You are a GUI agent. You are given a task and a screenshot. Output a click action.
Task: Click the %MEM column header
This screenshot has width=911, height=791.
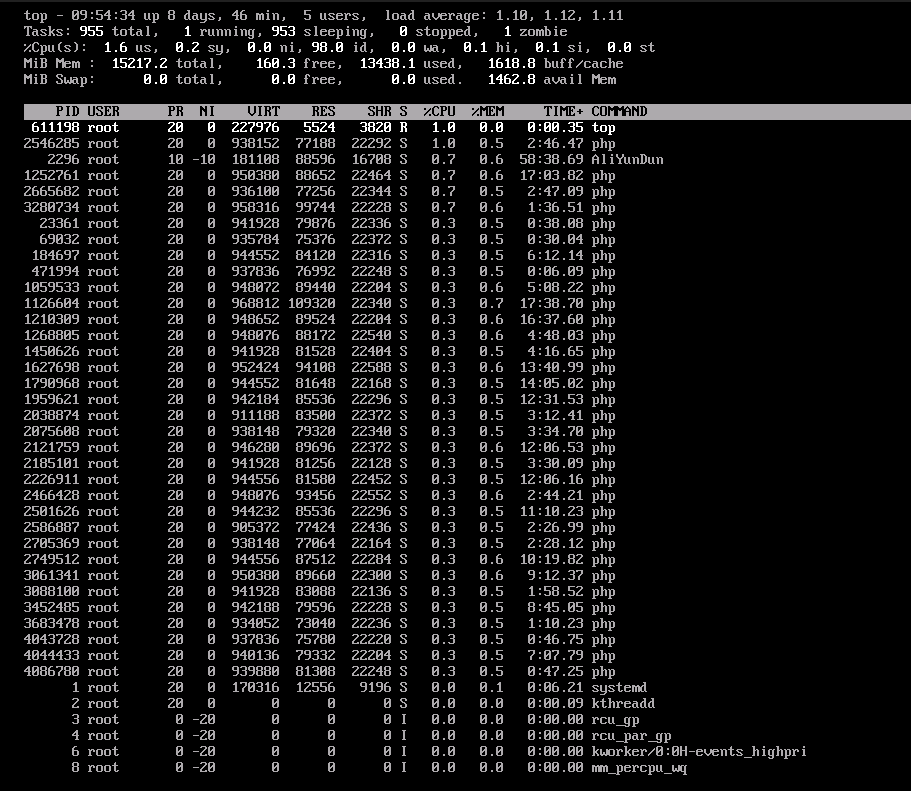pos(487,112)
